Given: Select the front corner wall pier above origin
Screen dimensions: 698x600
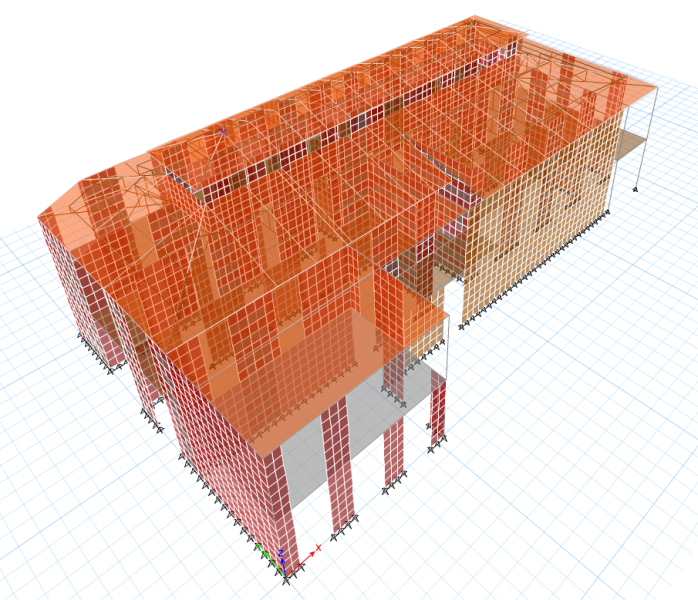Looking at the screenshot, I should click(x=280, y=510).
